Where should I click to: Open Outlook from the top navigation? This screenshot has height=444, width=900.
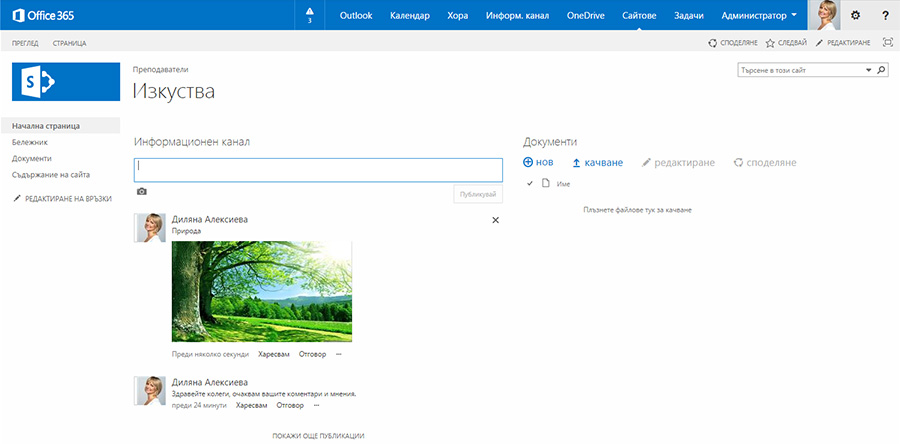(x=356, y=15)
